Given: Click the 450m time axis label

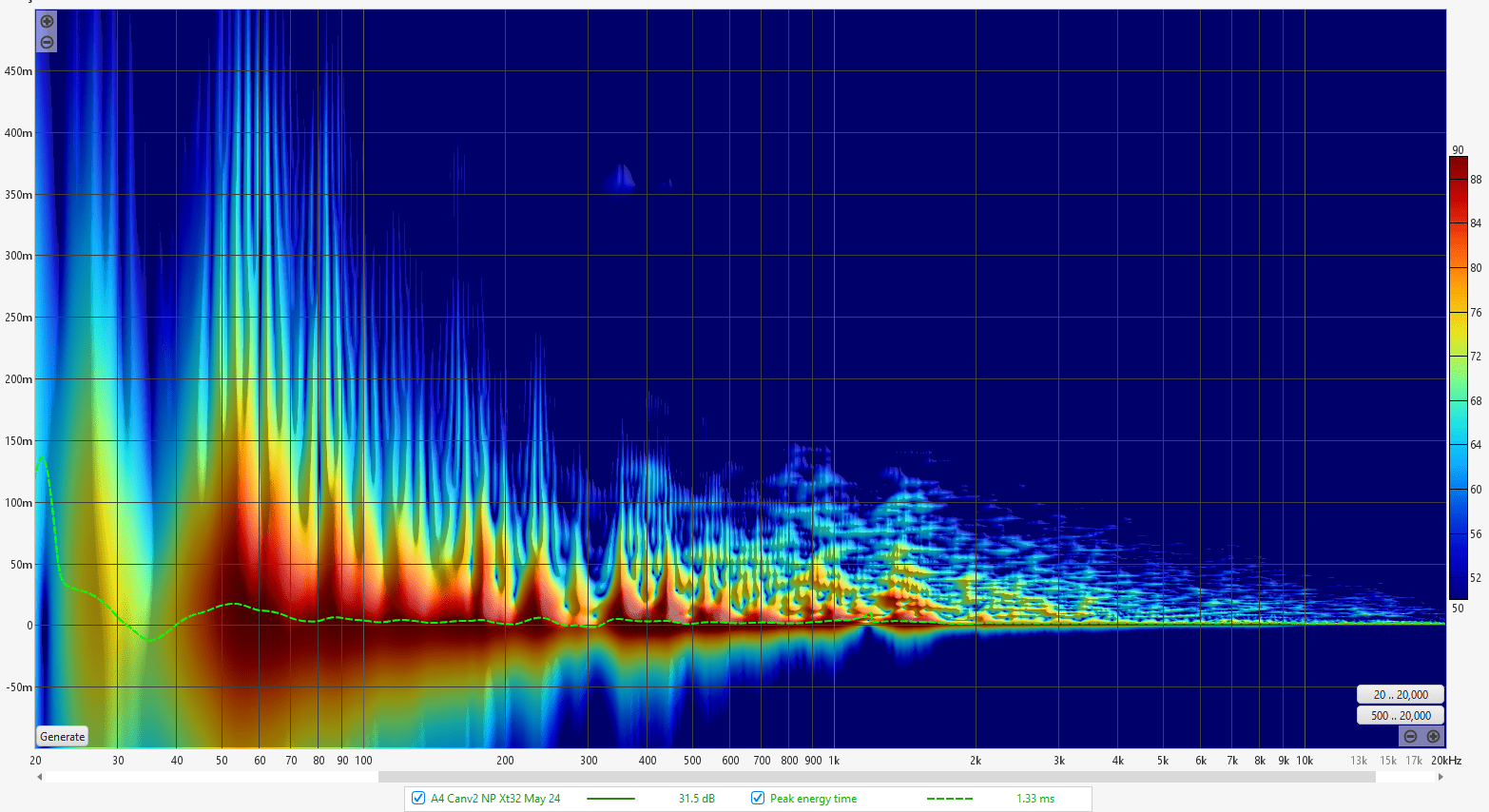Looking at the screenshot, I should 18,71.
